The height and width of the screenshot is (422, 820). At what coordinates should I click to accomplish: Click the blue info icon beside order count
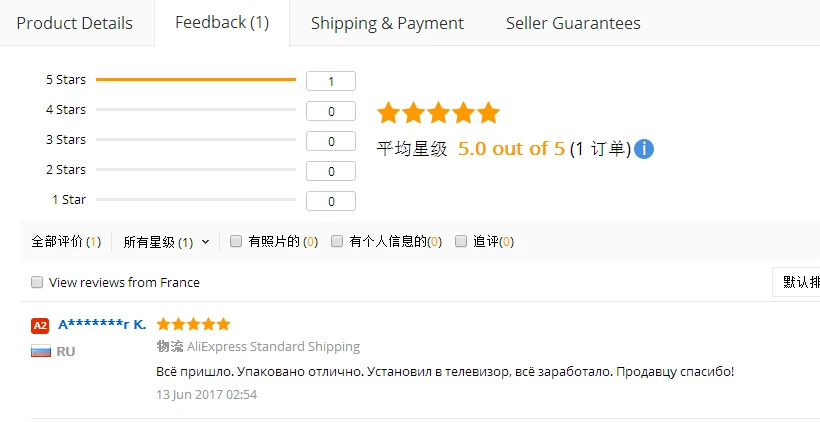click(644, 149)
